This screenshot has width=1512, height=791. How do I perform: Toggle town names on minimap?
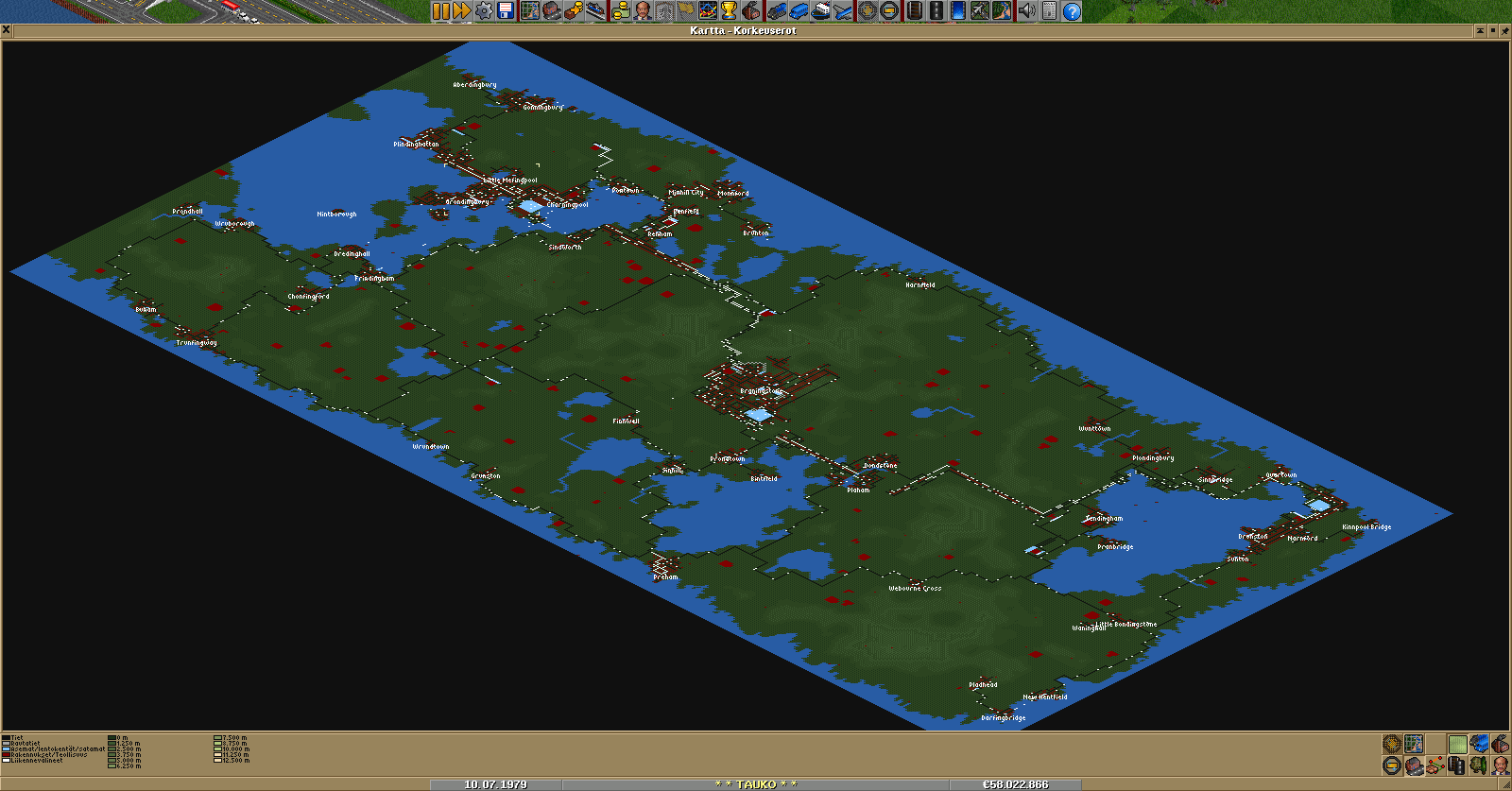[x=1414, y=765]
